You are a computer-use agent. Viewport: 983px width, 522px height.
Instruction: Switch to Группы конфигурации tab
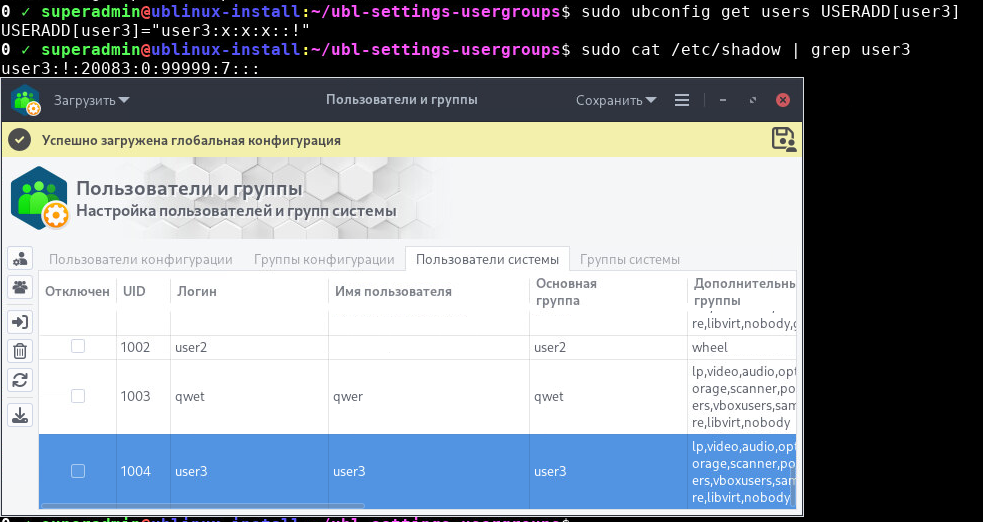[324, 259]
